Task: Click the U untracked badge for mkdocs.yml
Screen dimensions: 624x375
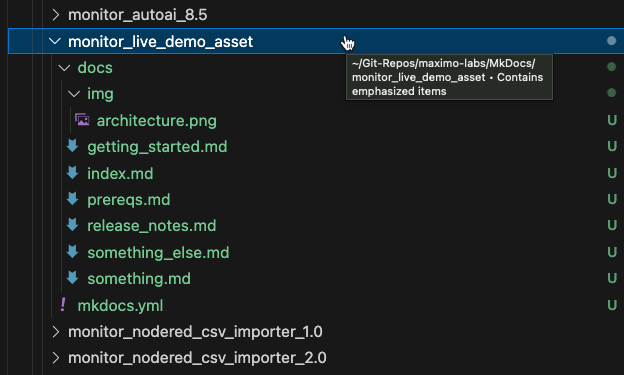Action: pos(612,305)
